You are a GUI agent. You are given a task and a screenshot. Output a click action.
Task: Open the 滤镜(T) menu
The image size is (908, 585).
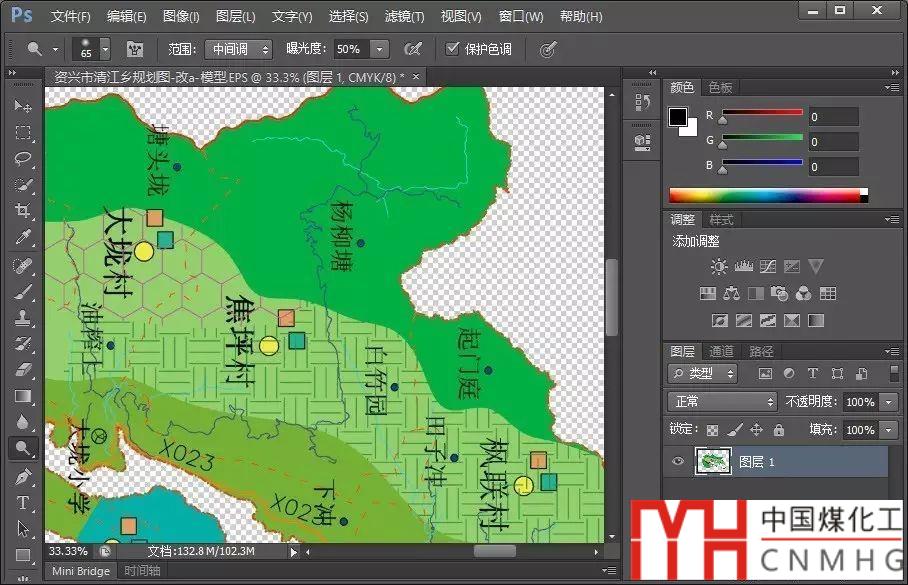[x=404, y=17]
